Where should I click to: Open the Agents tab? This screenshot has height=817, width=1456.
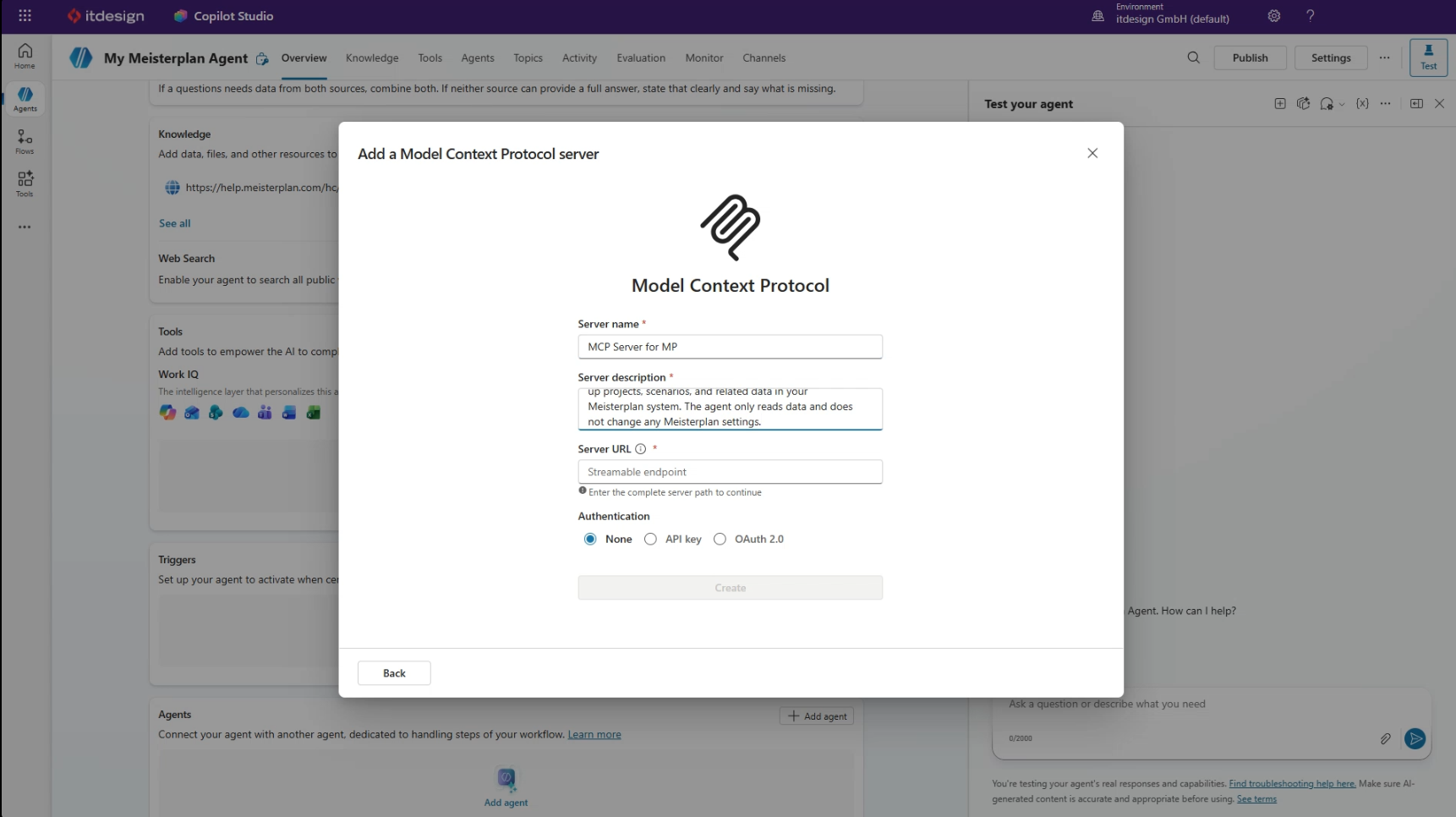pos(478,58)
